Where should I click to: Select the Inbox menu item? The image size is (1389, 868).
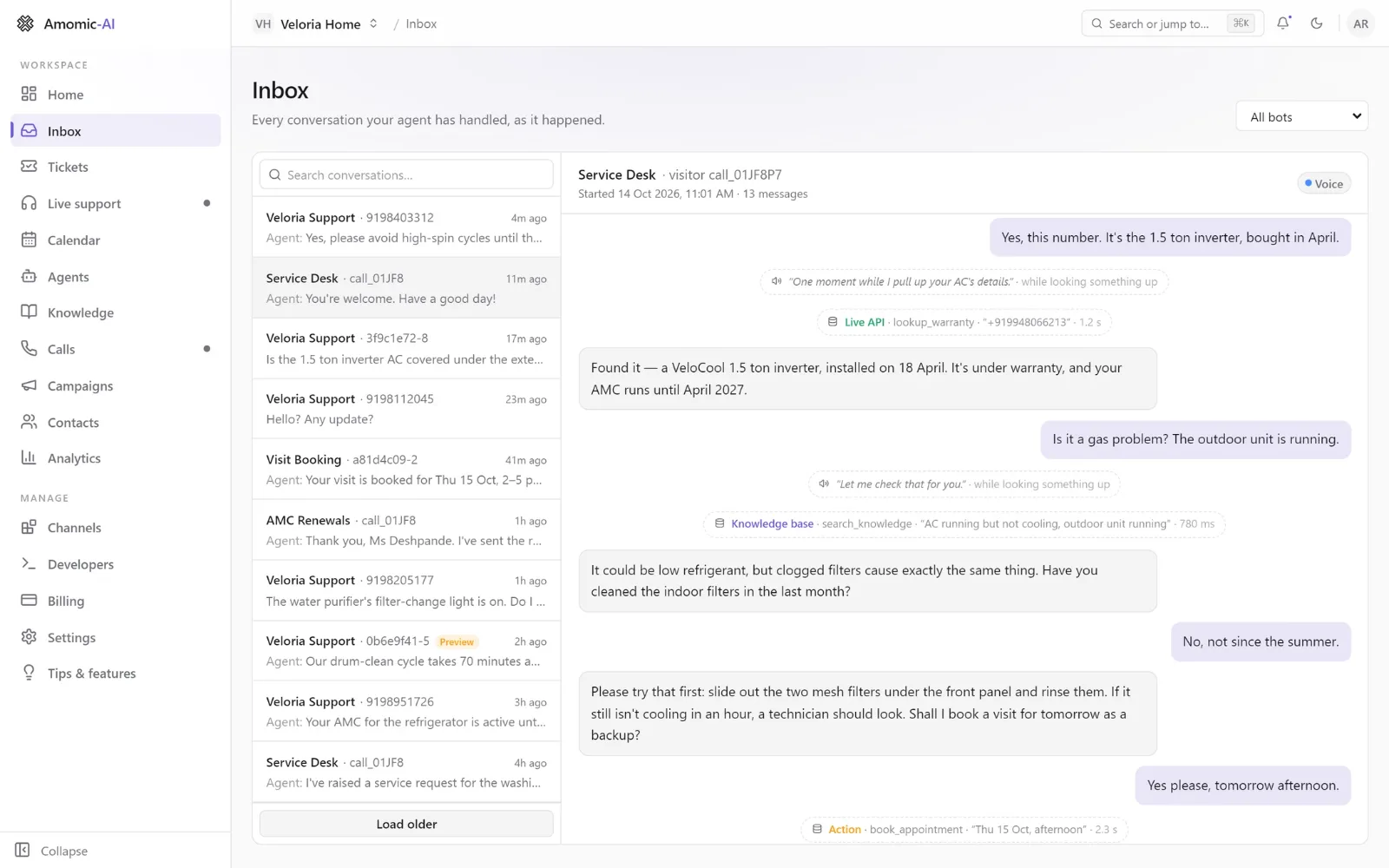pyautogui.click(x=115, y=131)
